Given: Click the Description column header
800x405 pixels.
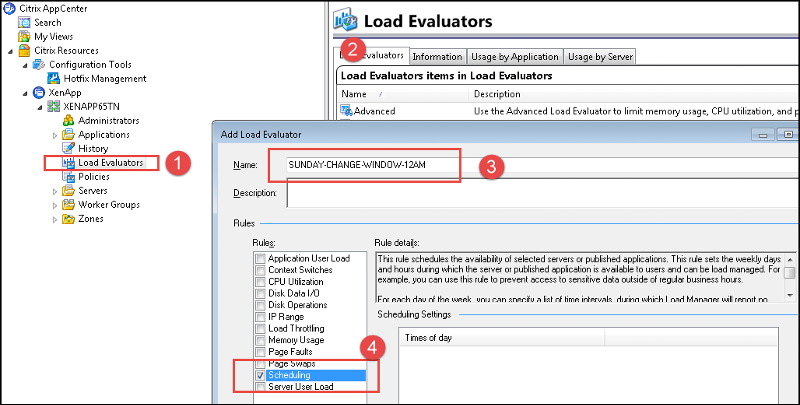Looking at the screenshot, I should [634, 94].
